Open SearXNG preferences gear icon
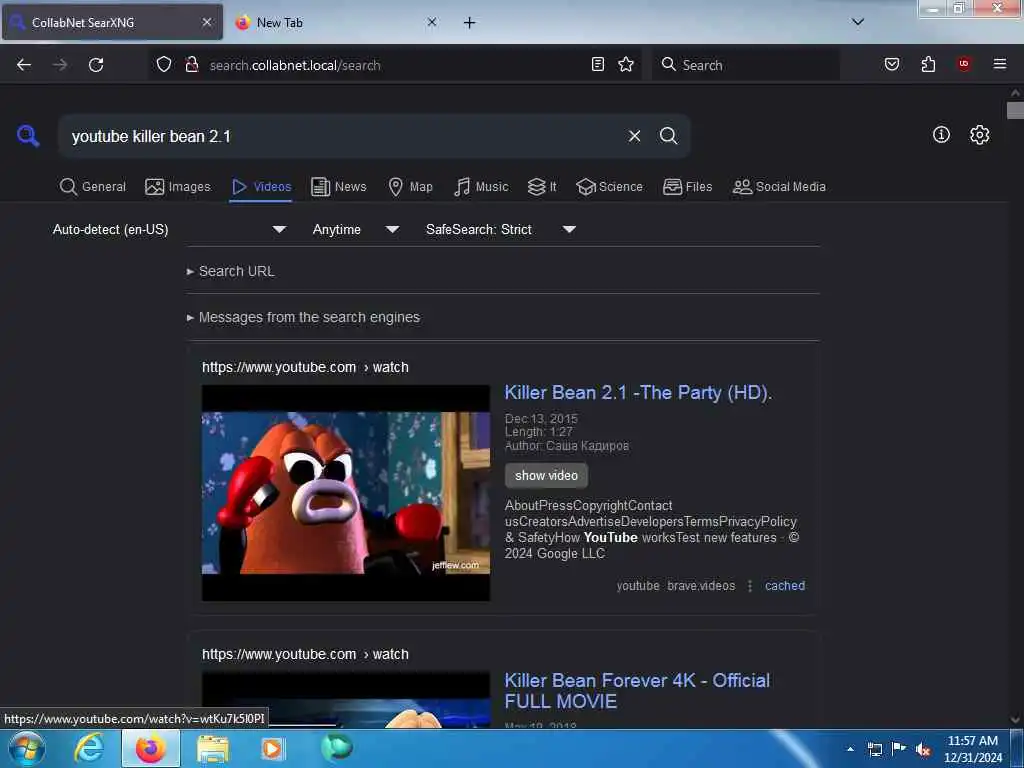This screenshot has height=768, width=1024. click(979, 135)
